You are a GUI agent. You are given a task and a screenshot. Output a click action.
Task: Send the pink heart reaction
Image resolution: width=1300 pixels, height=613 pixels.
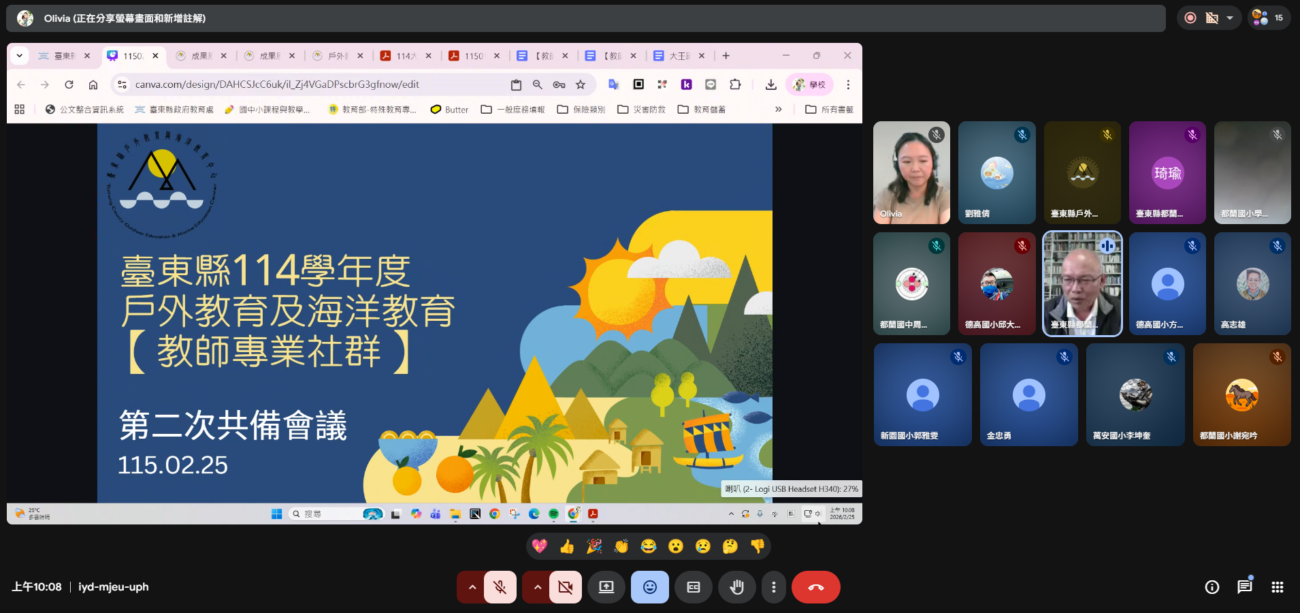[540, 546]
